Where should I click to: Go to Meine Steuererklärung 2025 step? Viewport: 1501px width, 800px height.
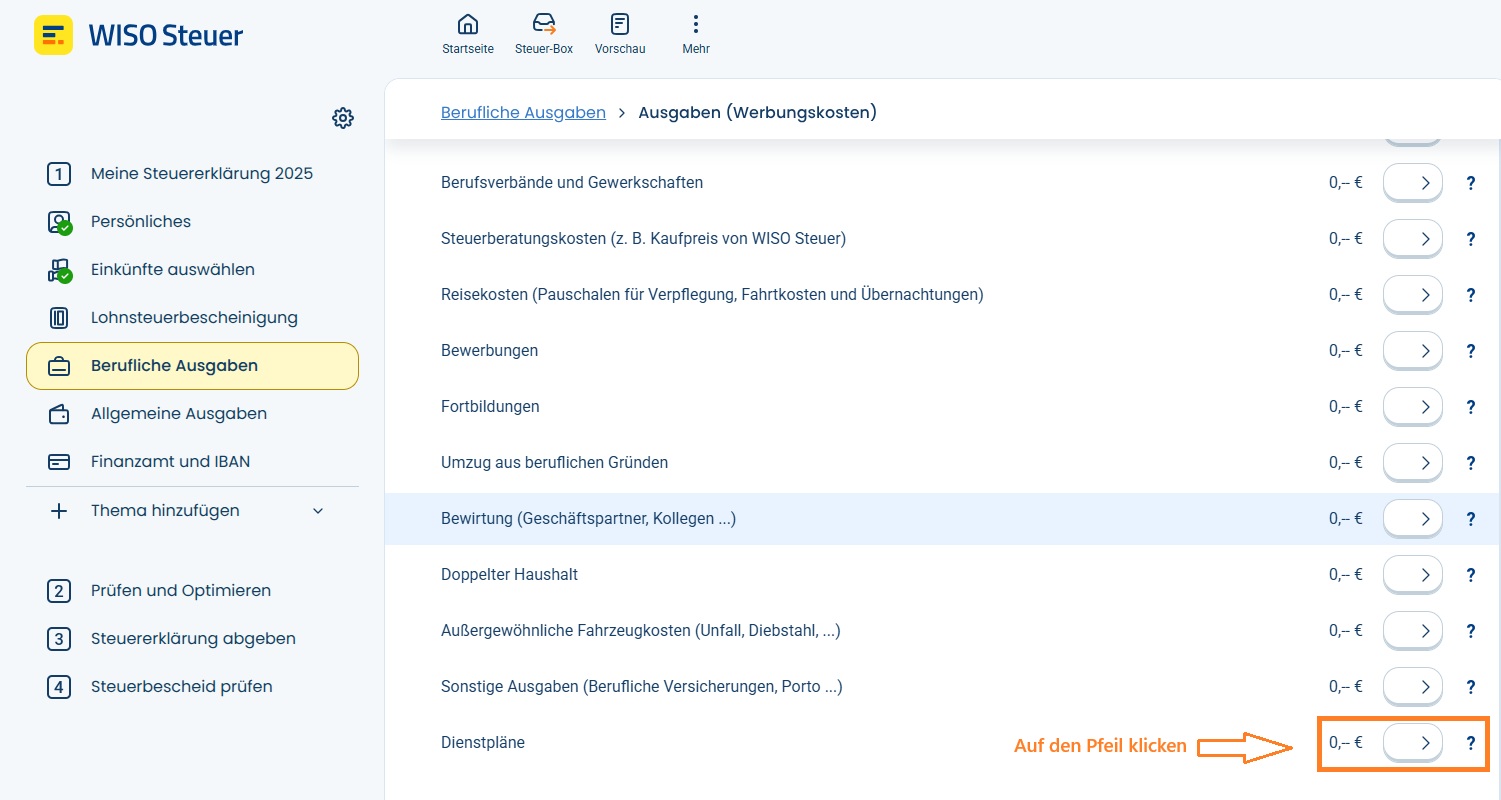(192, 174)
